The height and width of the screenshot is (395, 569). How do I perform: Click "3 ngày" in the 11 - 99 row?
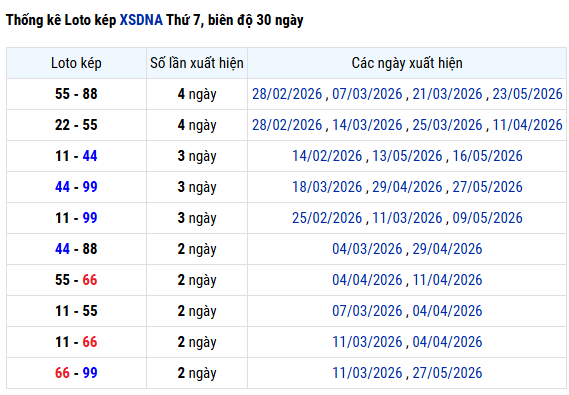(197, 218)
